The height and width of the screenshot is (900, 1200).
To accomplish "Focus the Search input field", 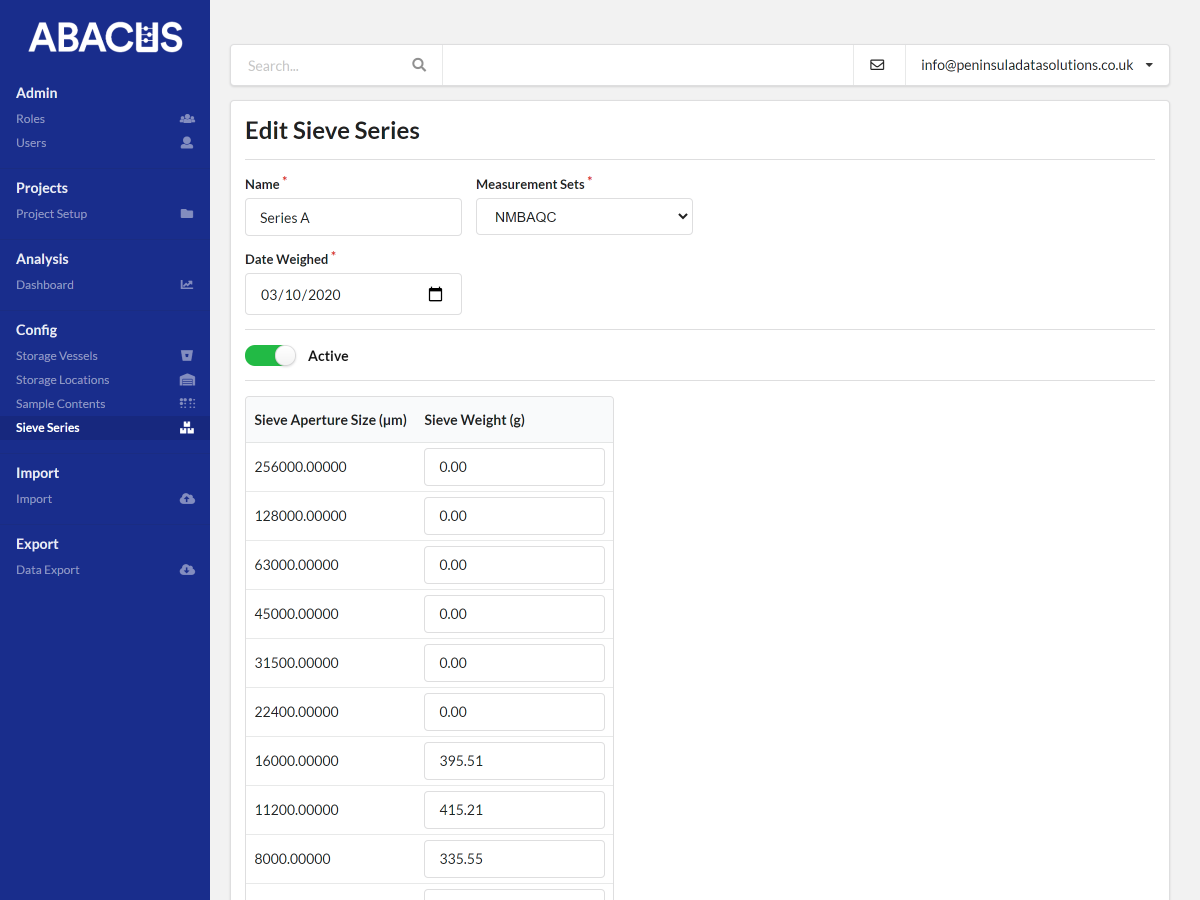I will (x=336, y=65).
